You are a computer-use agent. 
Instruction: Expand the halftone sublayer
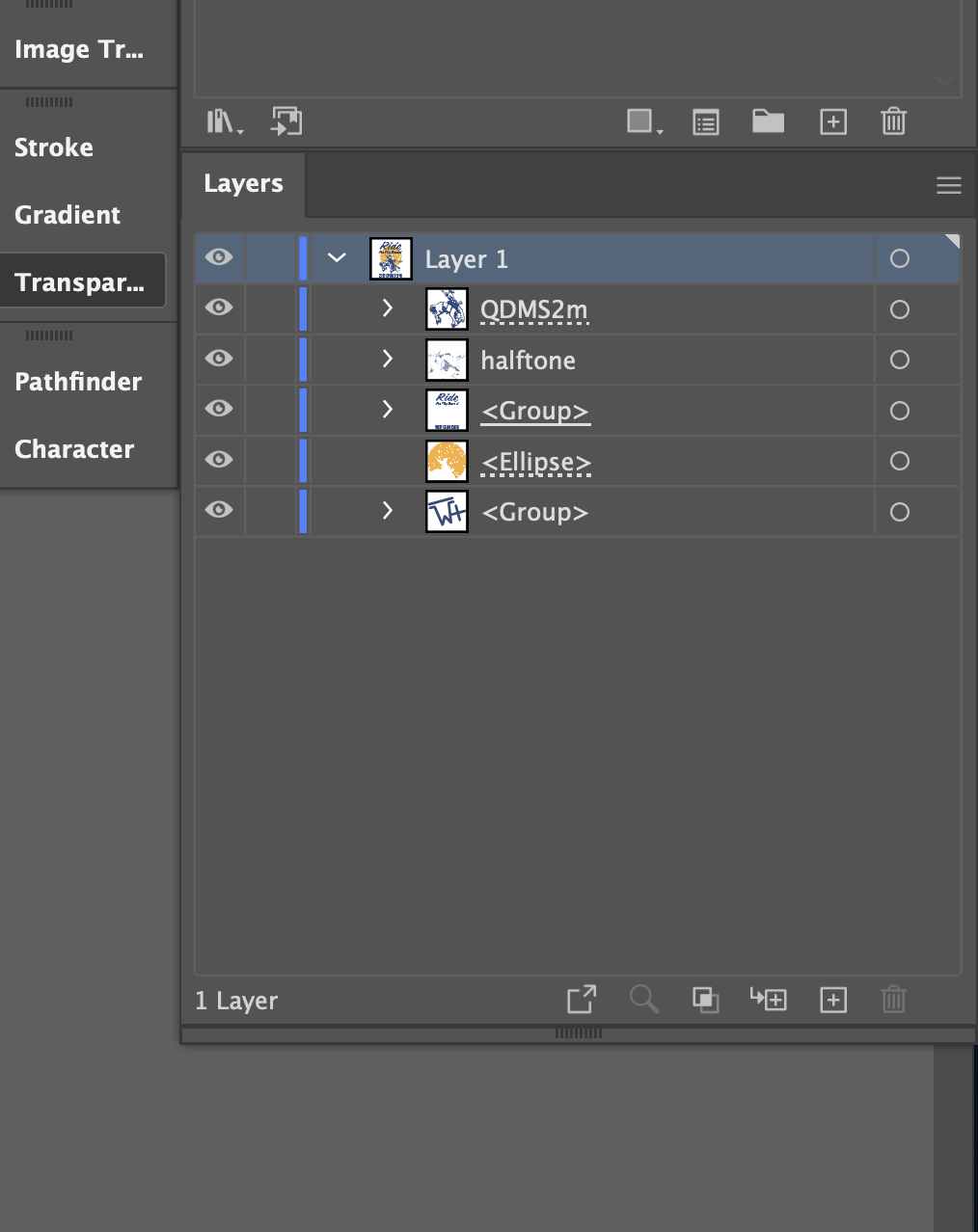point(388,359)
